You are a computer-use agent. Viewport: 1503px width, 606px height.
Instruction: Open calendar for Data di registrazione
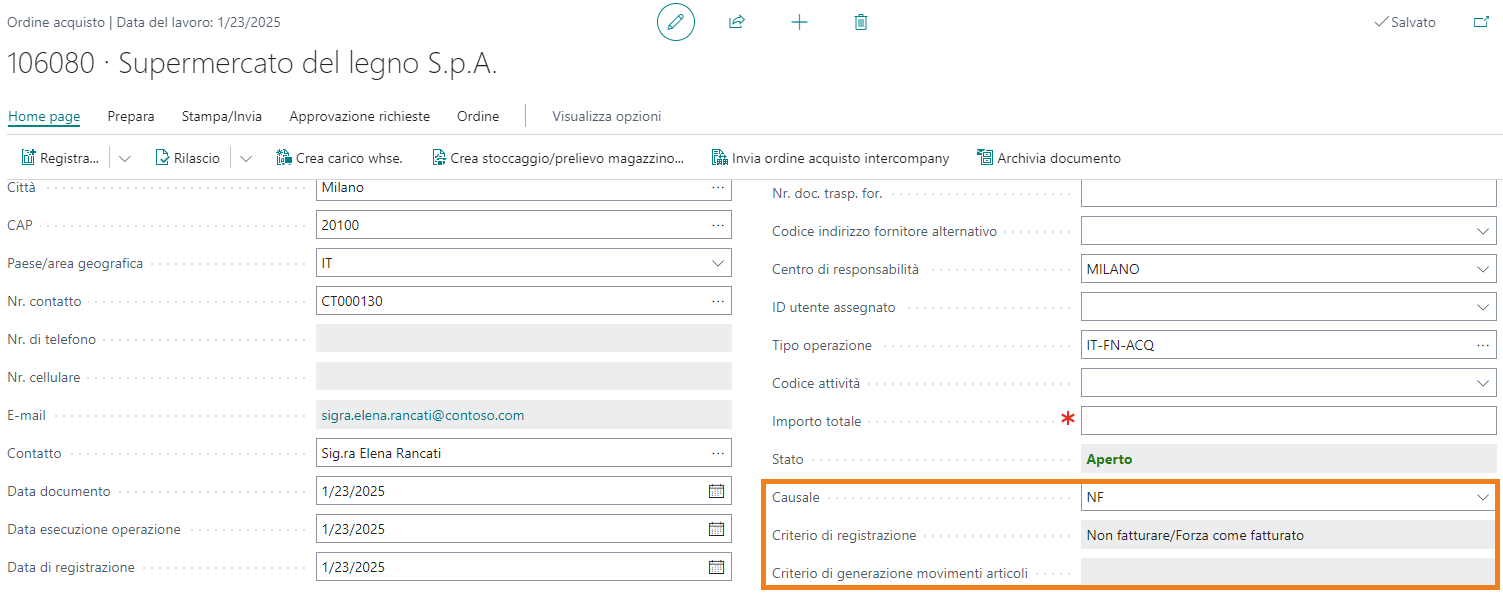pos(716,567)
